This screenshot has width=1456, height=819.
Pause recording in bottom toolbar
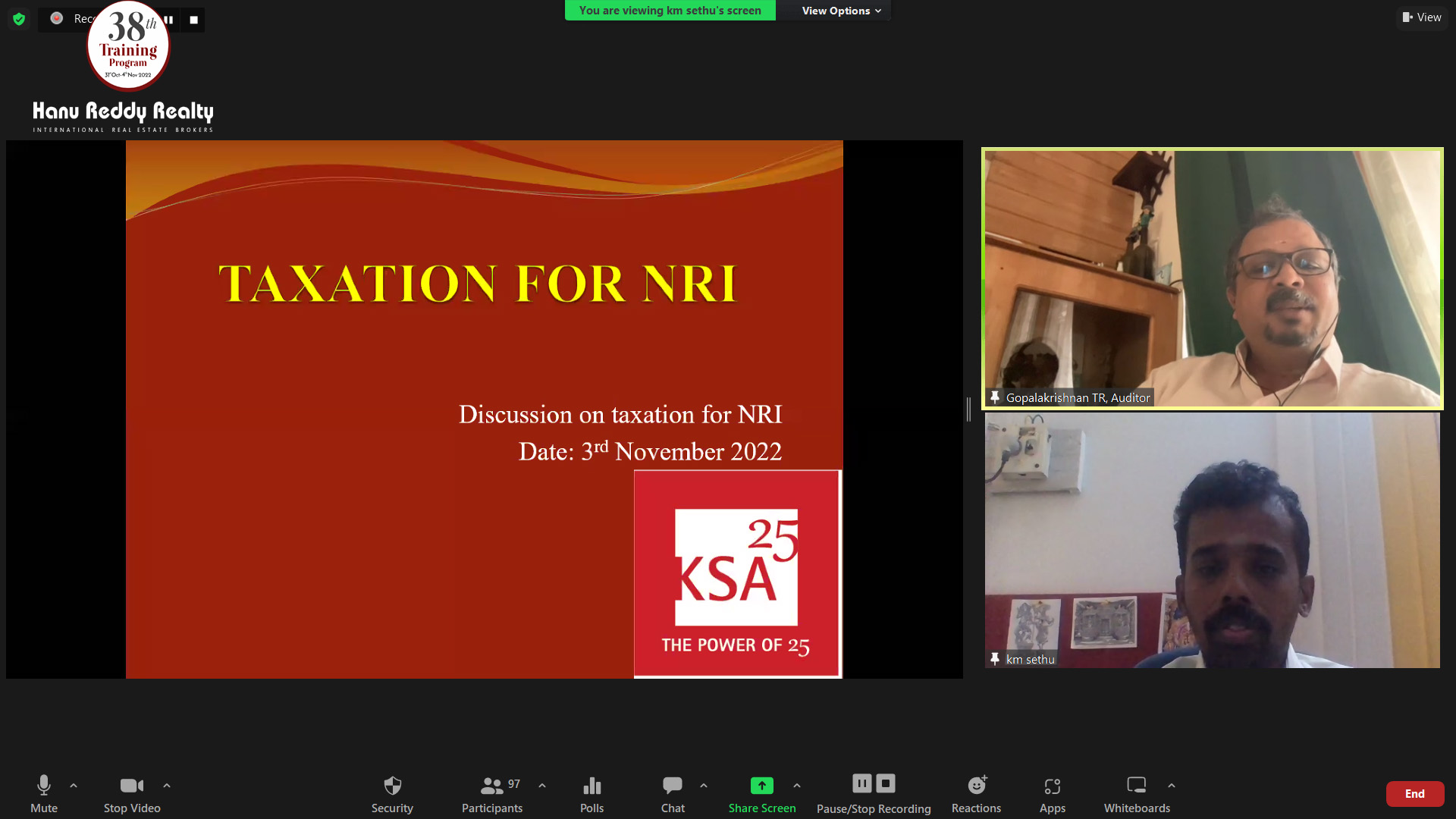click(862, 783)
